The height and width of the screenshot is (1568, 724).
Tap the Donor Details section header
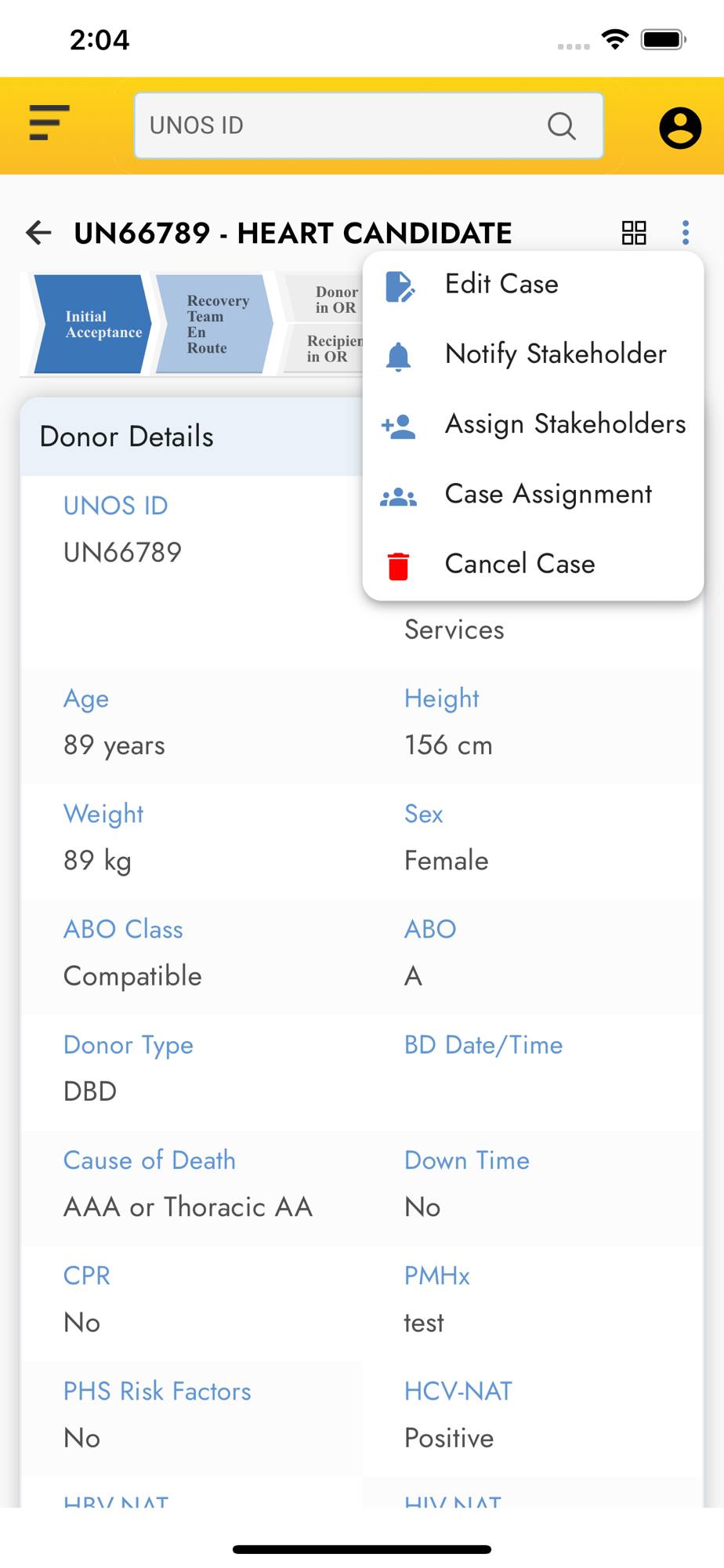click(127, 437)
